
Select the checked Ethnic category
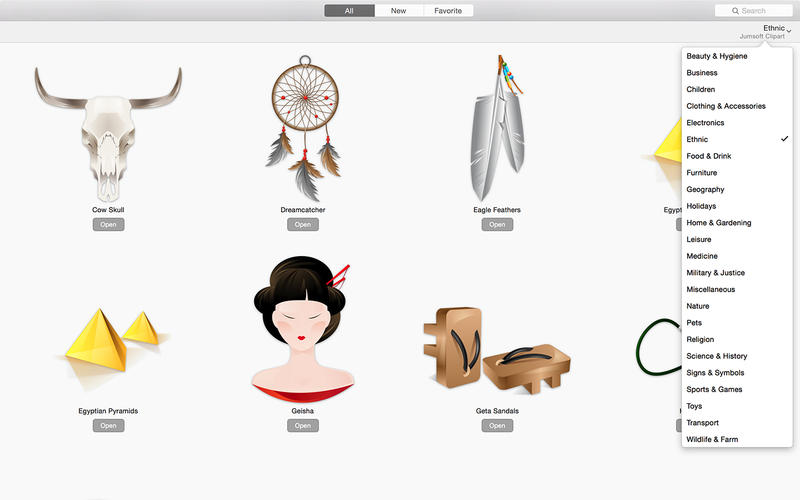coord(737,139)
